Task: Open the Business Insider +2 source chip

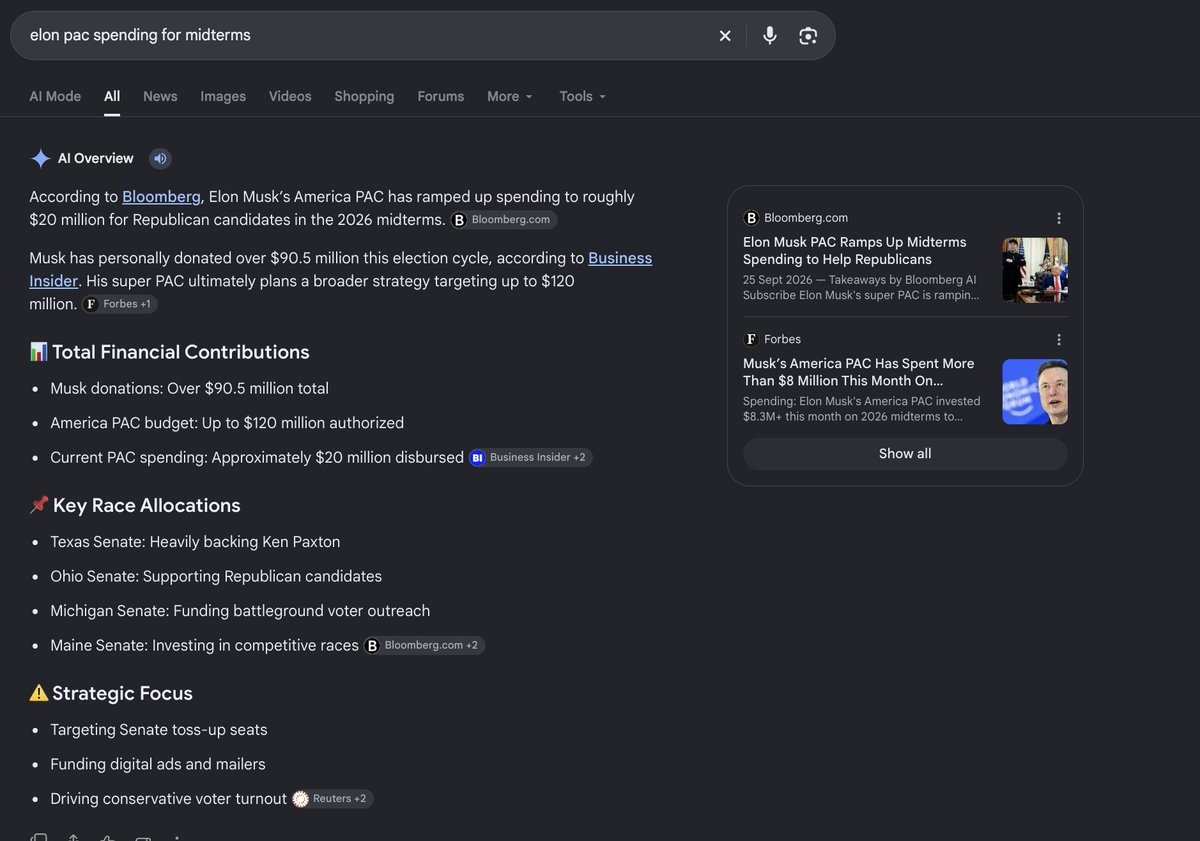Action: [530, 458]
